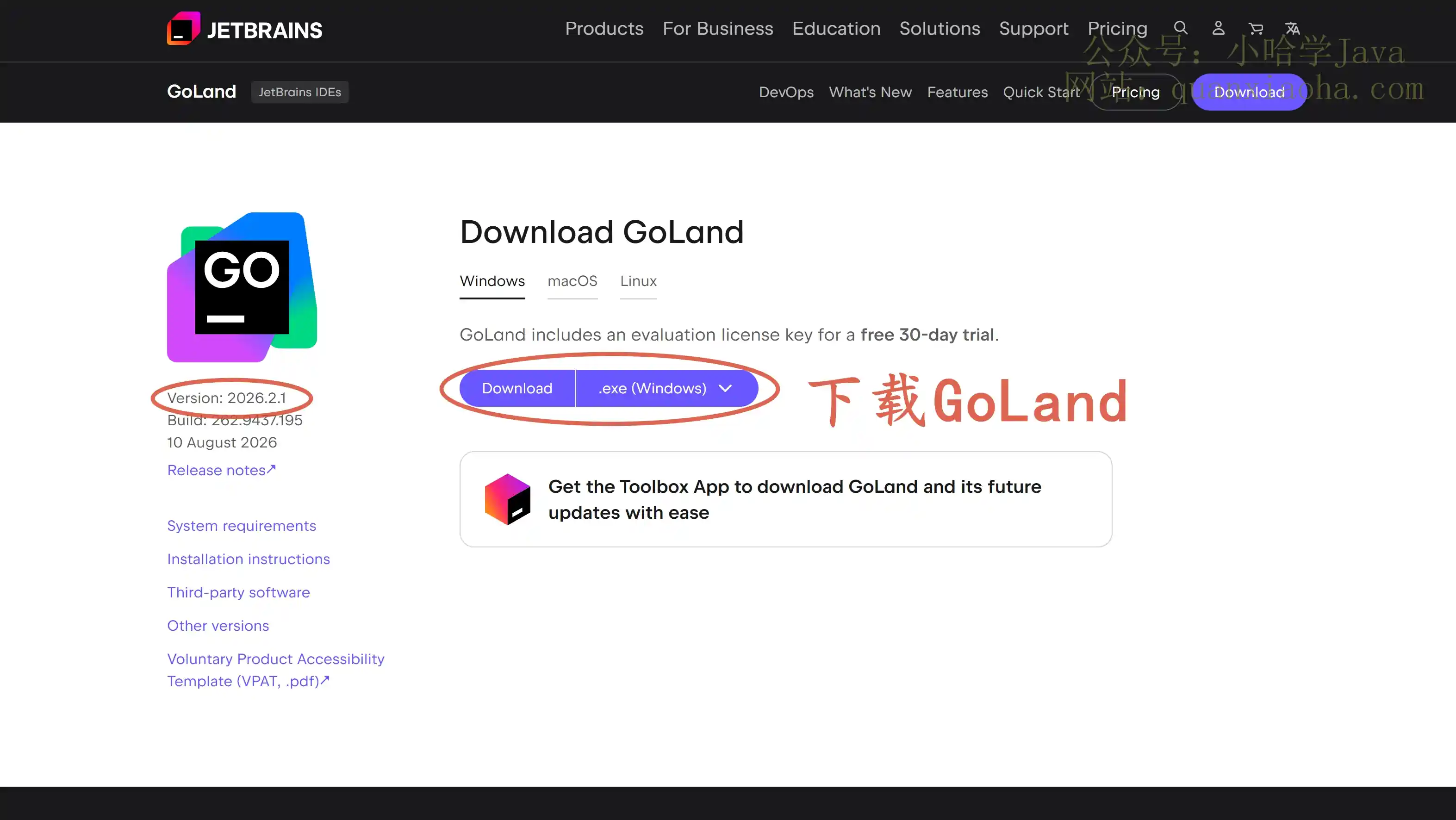Switch to the Linux tab
Image resolution: width=1456 pixels, height=820 pixels.
638,281
